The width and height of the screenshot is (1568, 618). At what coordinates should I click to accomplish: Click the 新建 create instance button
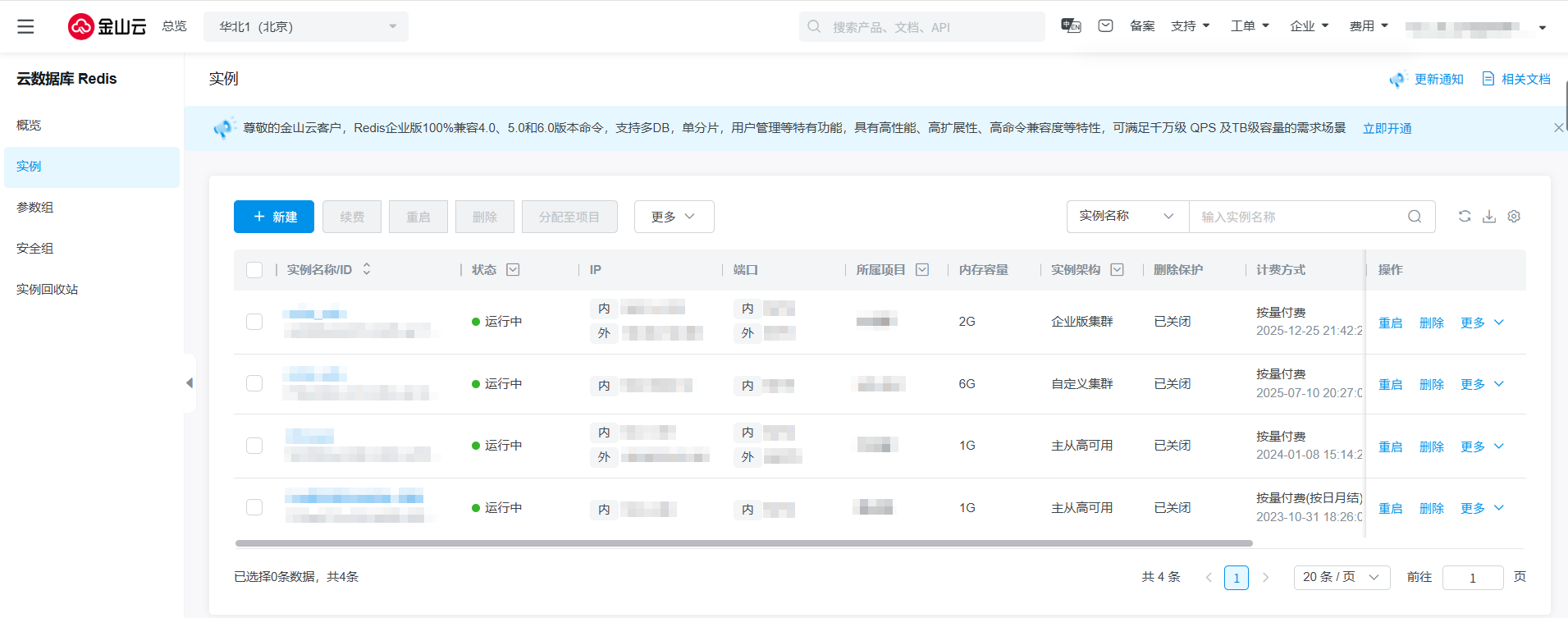pyautogui.click(x=274, y=217)
